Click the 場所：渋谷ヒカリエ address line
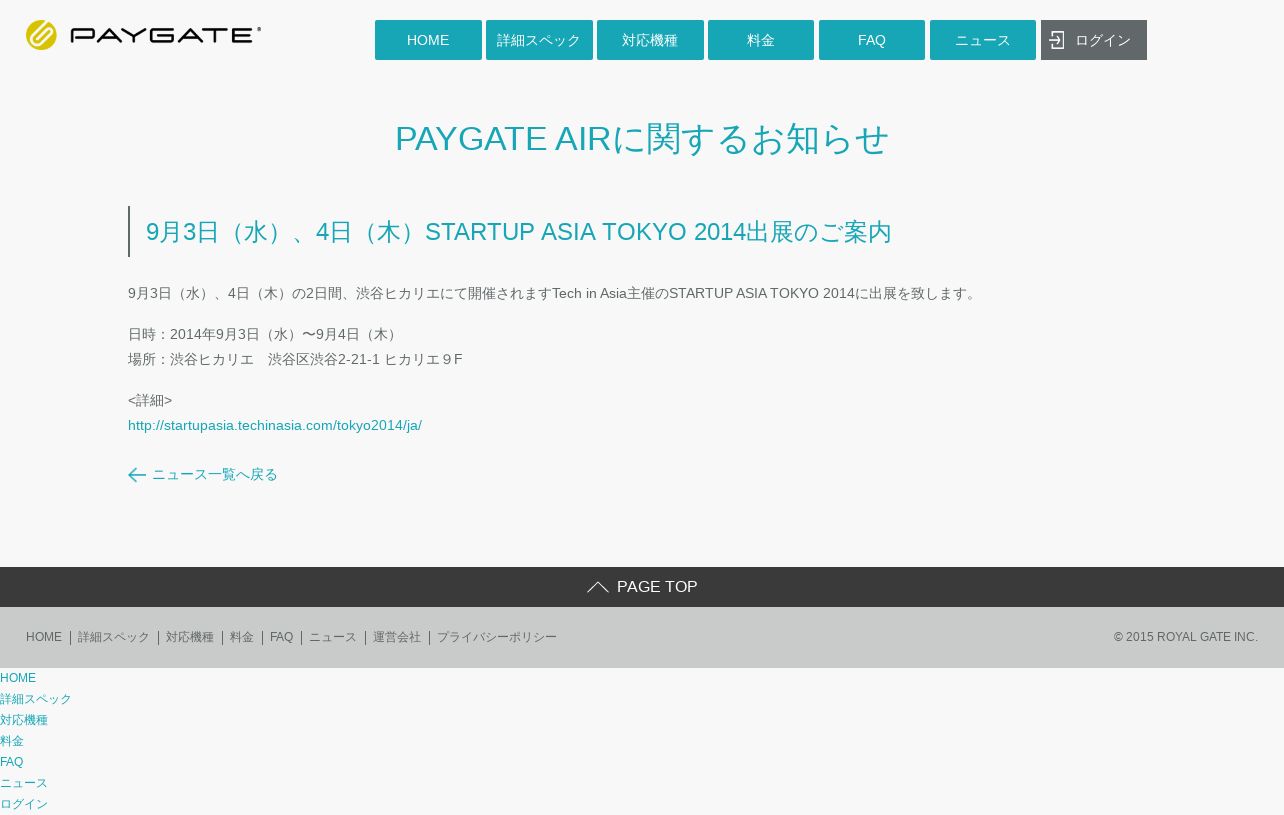Image resolution: width=1284 pixels, height=815 pixels. (x=295, y=359)
